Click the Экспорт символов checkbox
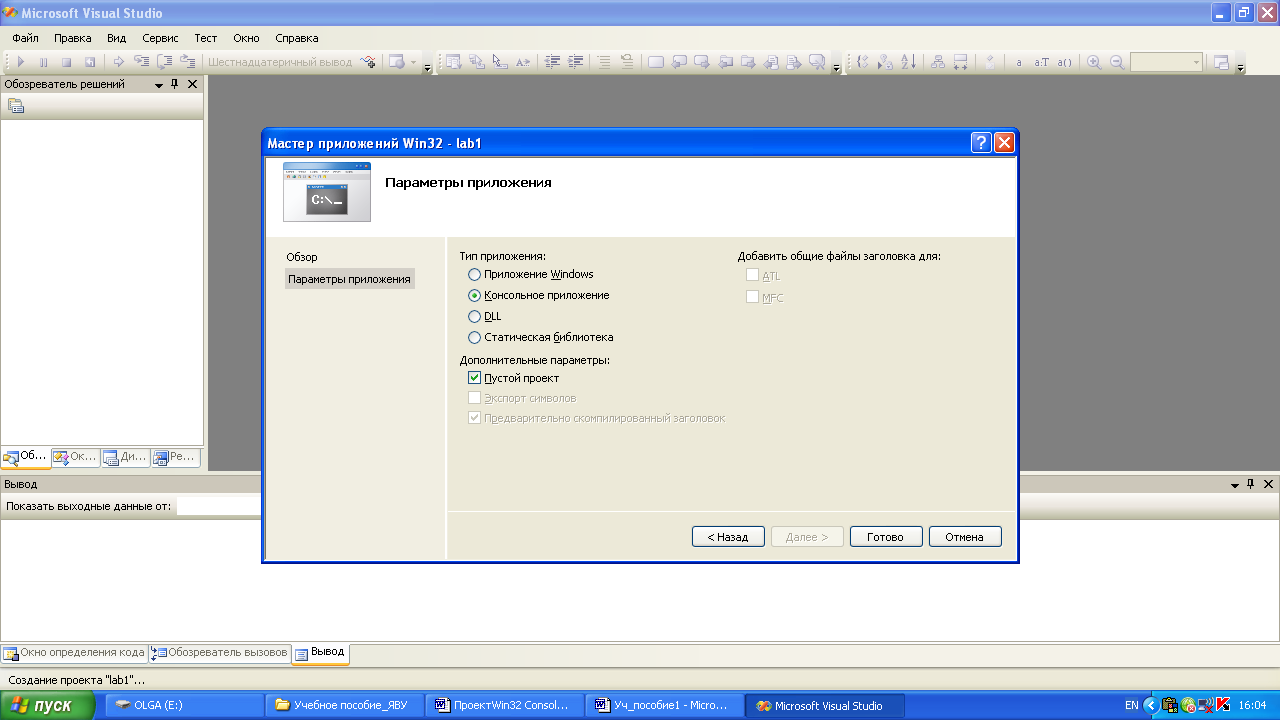The height and width of the screenshot is (720, 1280). tap(474, 398)
